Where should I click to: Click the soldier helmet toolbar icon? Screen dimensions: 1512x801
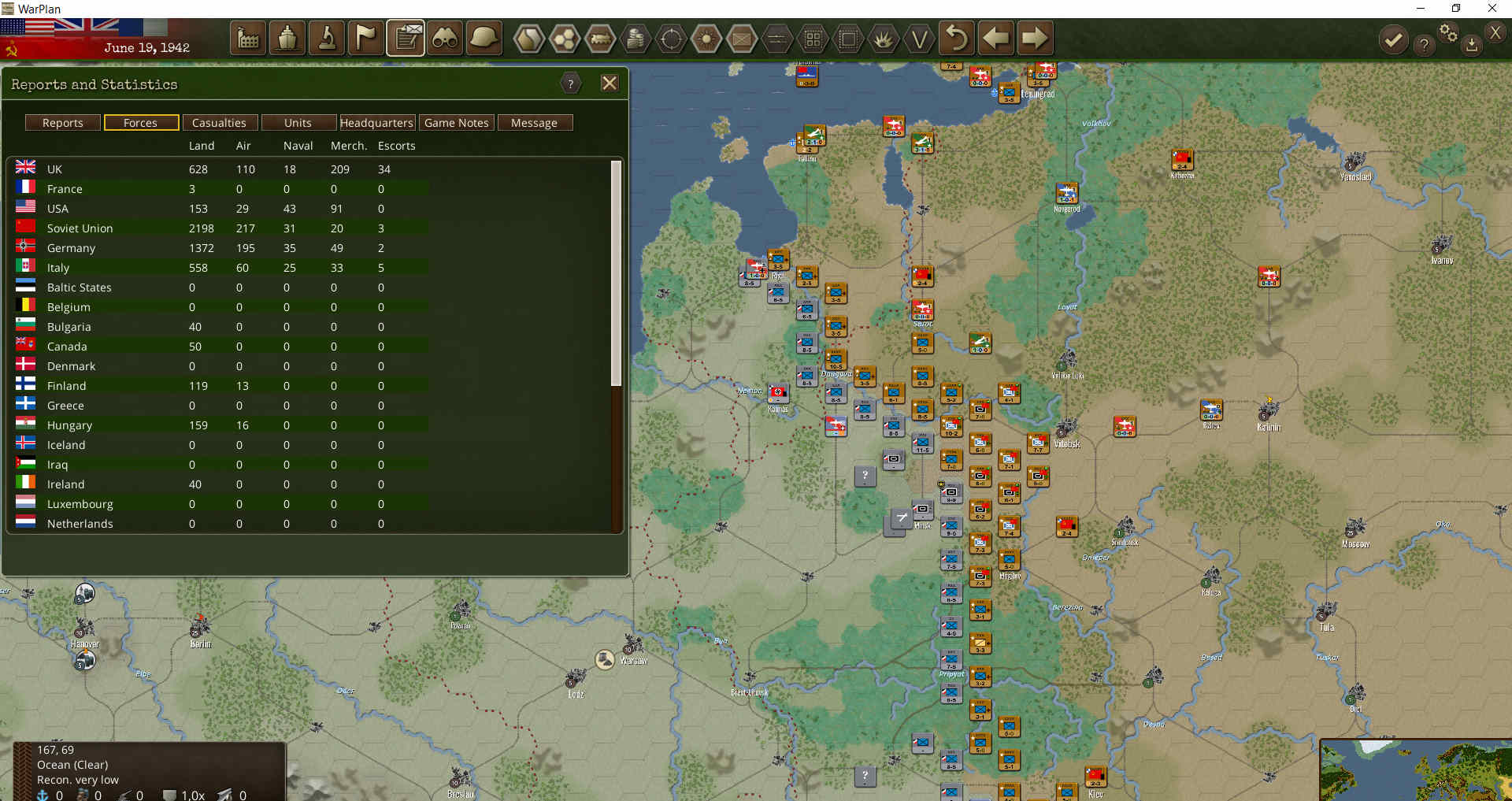pos(484,38)
